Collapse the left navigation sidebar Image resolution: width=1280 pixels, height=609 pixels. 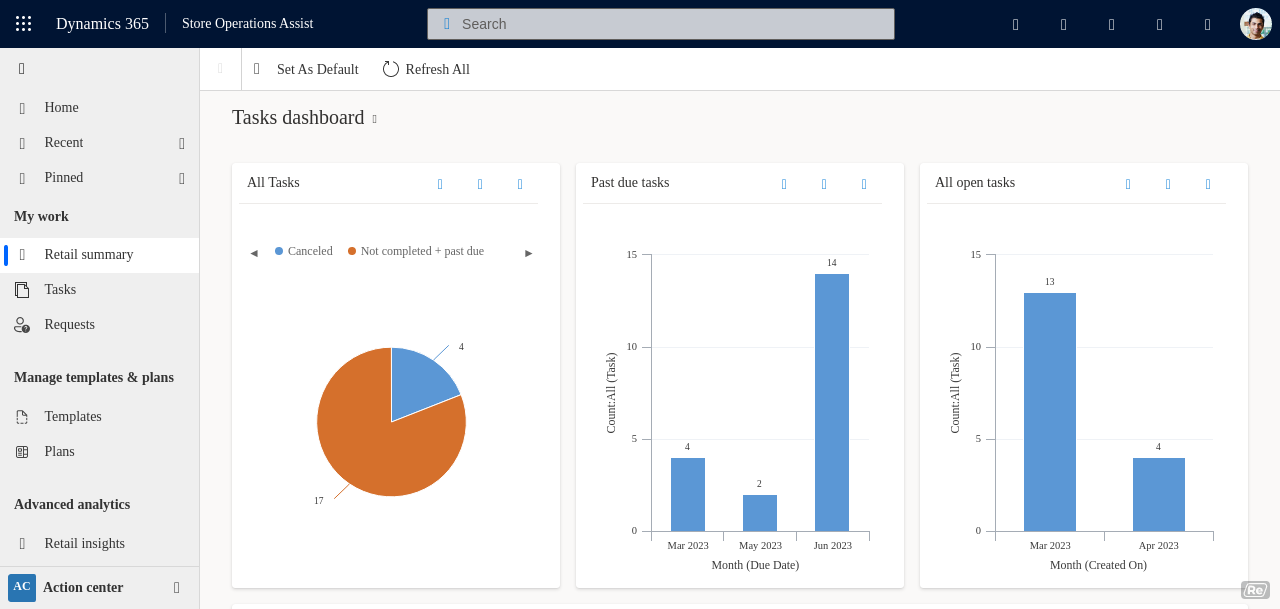pos(20,68)
